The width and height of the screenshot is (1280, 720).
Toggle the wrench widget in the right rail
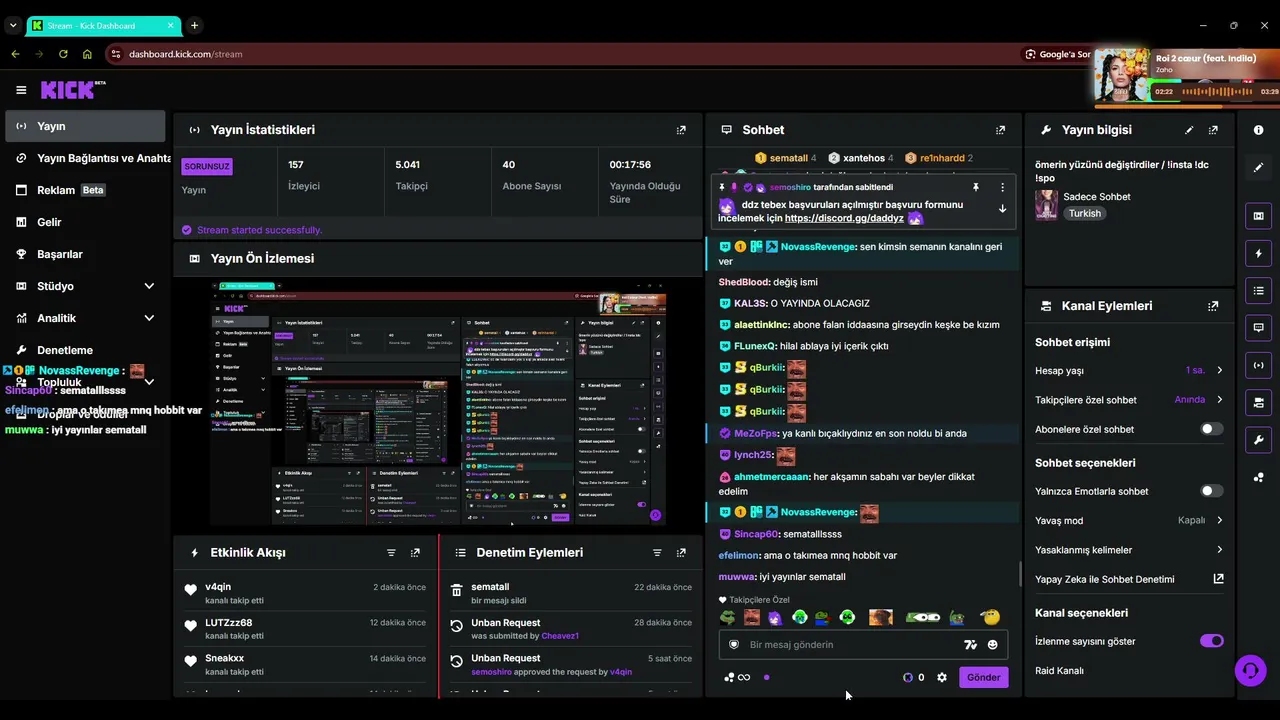tap(1258, 440)
